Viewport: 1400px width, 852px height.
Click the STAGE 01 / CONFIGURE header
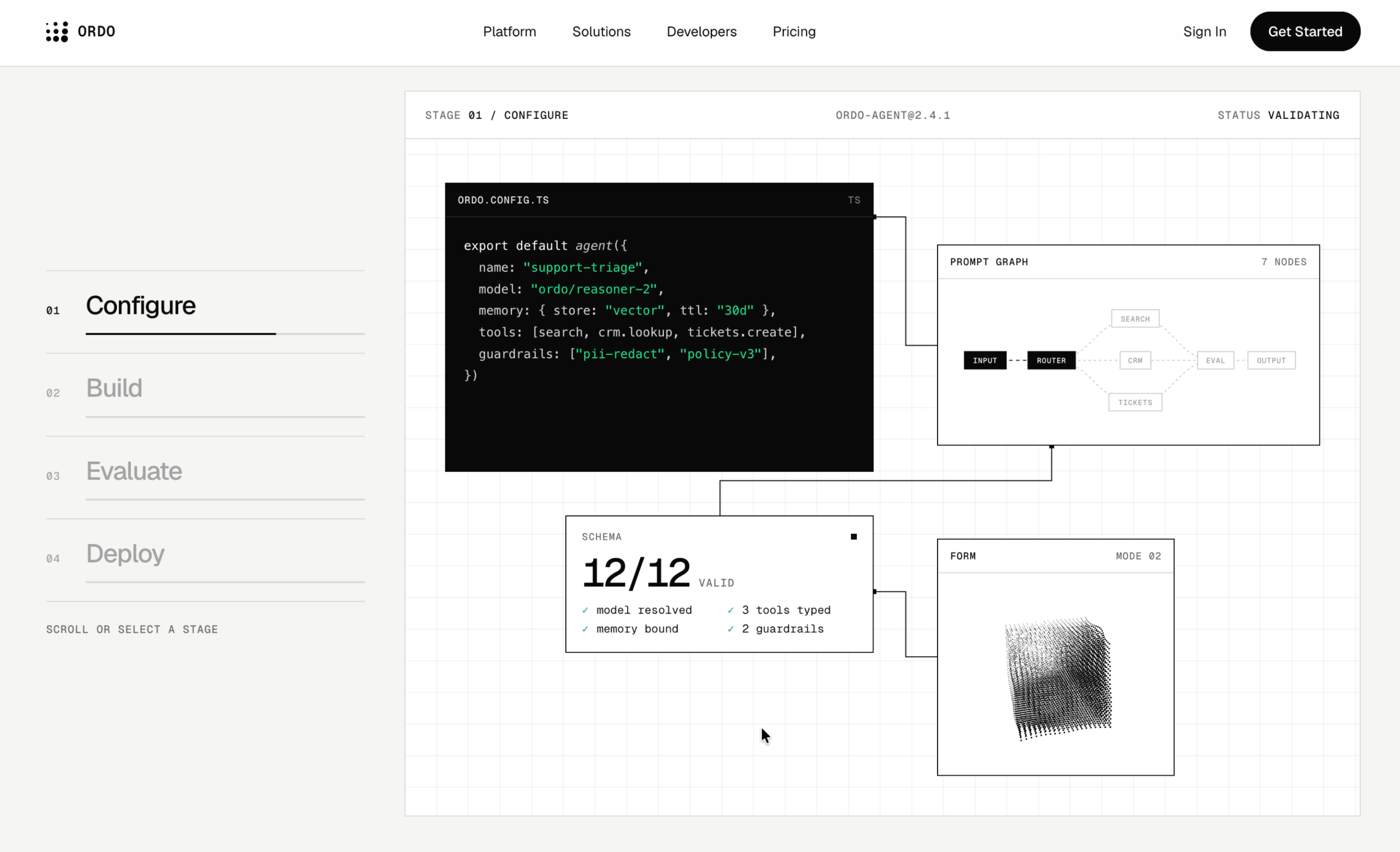pyautogui.click(x=497, y=115)
